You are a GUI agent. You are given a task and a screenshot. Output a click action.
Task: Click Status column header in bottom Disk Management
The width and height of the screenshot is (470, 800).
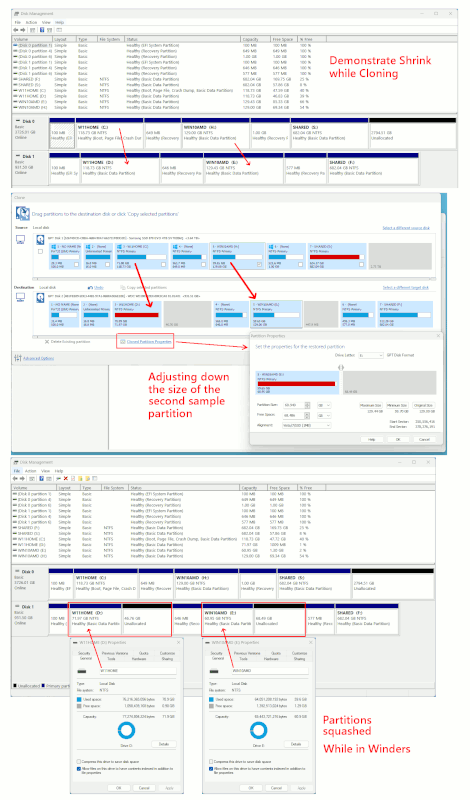184,488
